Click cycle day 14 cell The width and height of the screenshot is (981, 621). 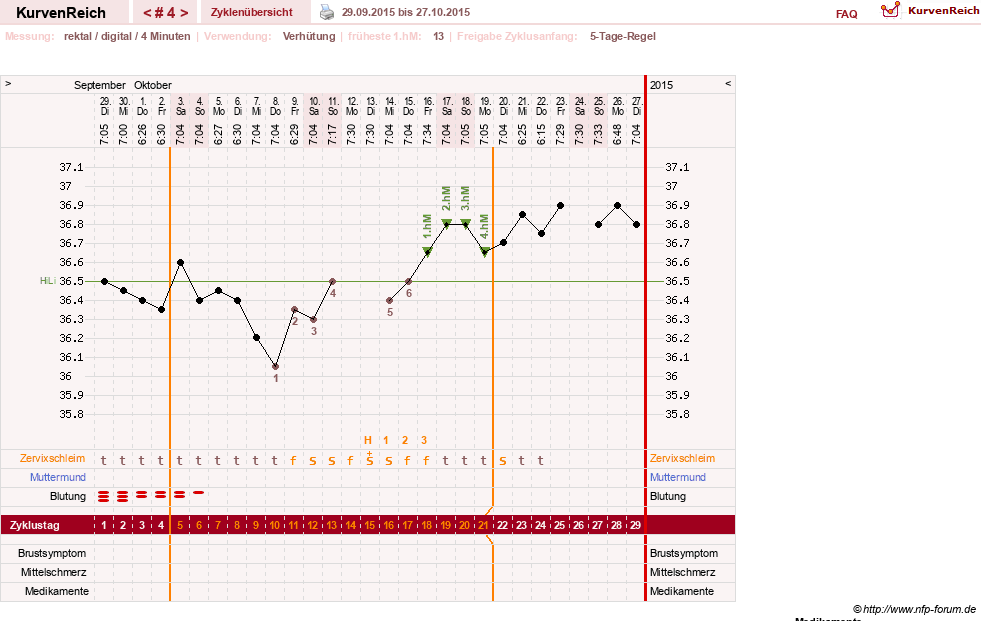[x=351, y=525]
